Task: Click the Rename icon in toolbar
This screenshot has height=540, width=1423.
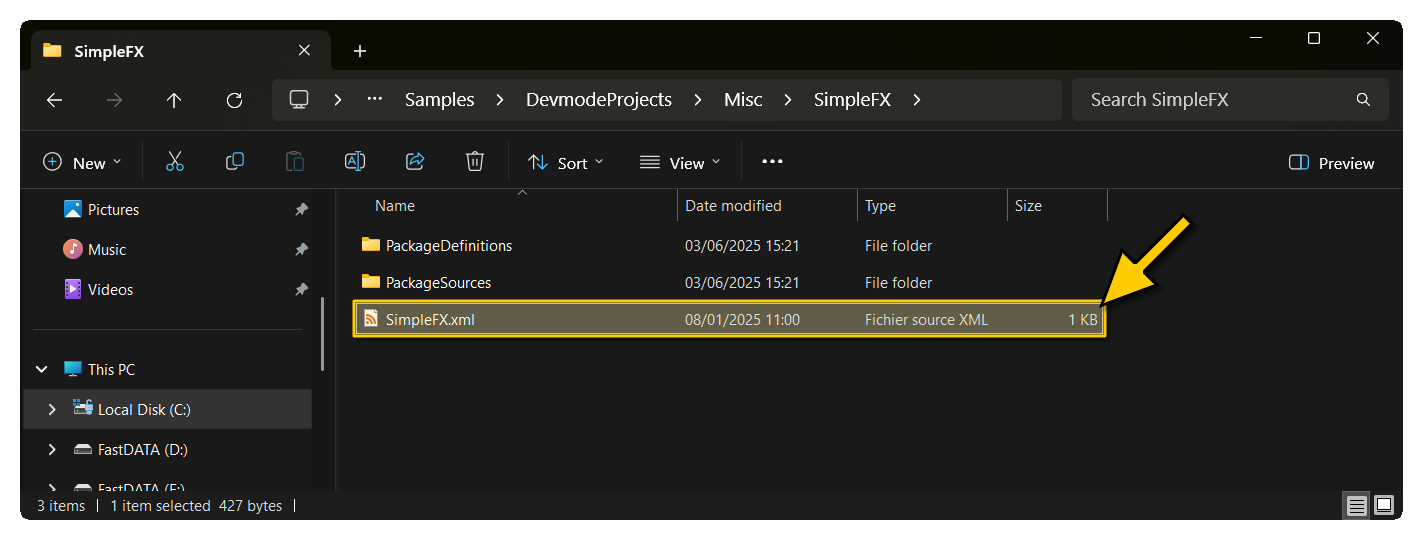Action: pos(355,162)
